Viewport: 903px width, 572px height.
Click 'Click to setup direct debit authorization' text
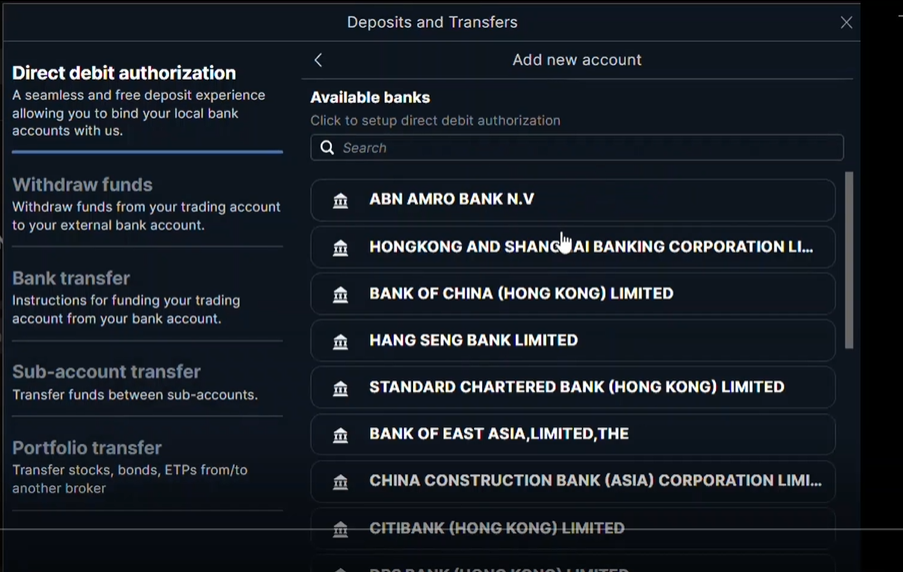coord(435,120)
